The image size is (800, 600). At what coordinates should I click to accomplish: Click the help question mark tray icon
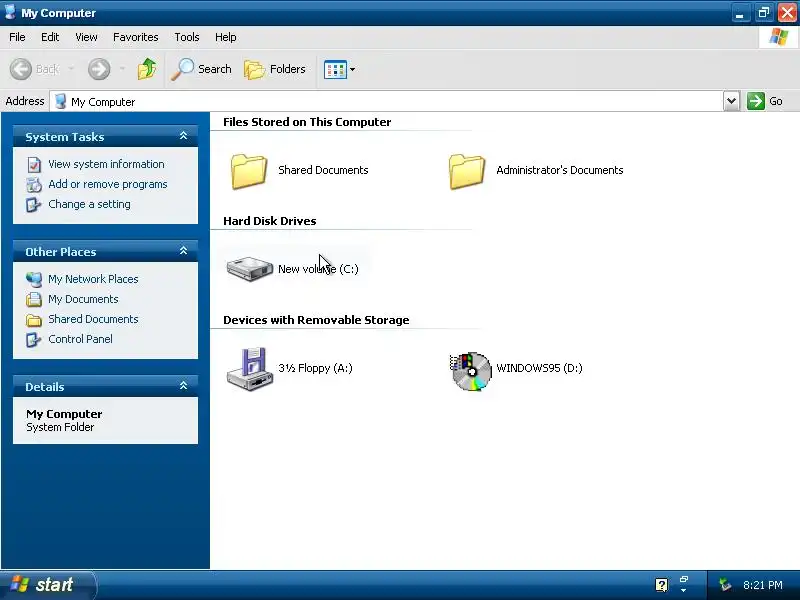[x=662, y=585]
